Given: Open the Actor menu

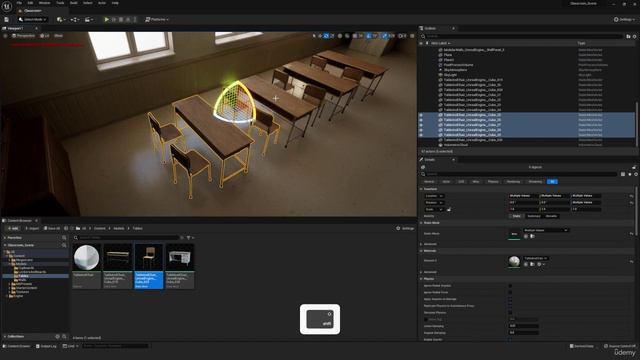Looking at the screenshot, I should point(102,3).
